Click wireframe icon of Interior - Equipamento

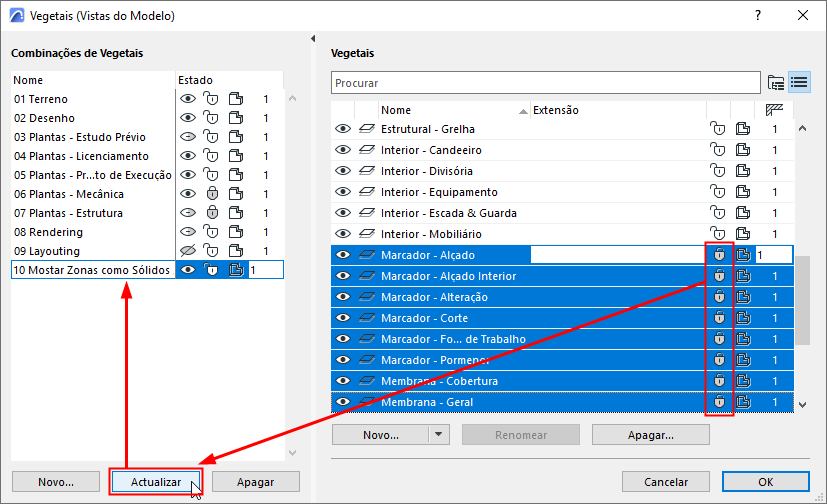pyautogui.click(x=743, y=192)
